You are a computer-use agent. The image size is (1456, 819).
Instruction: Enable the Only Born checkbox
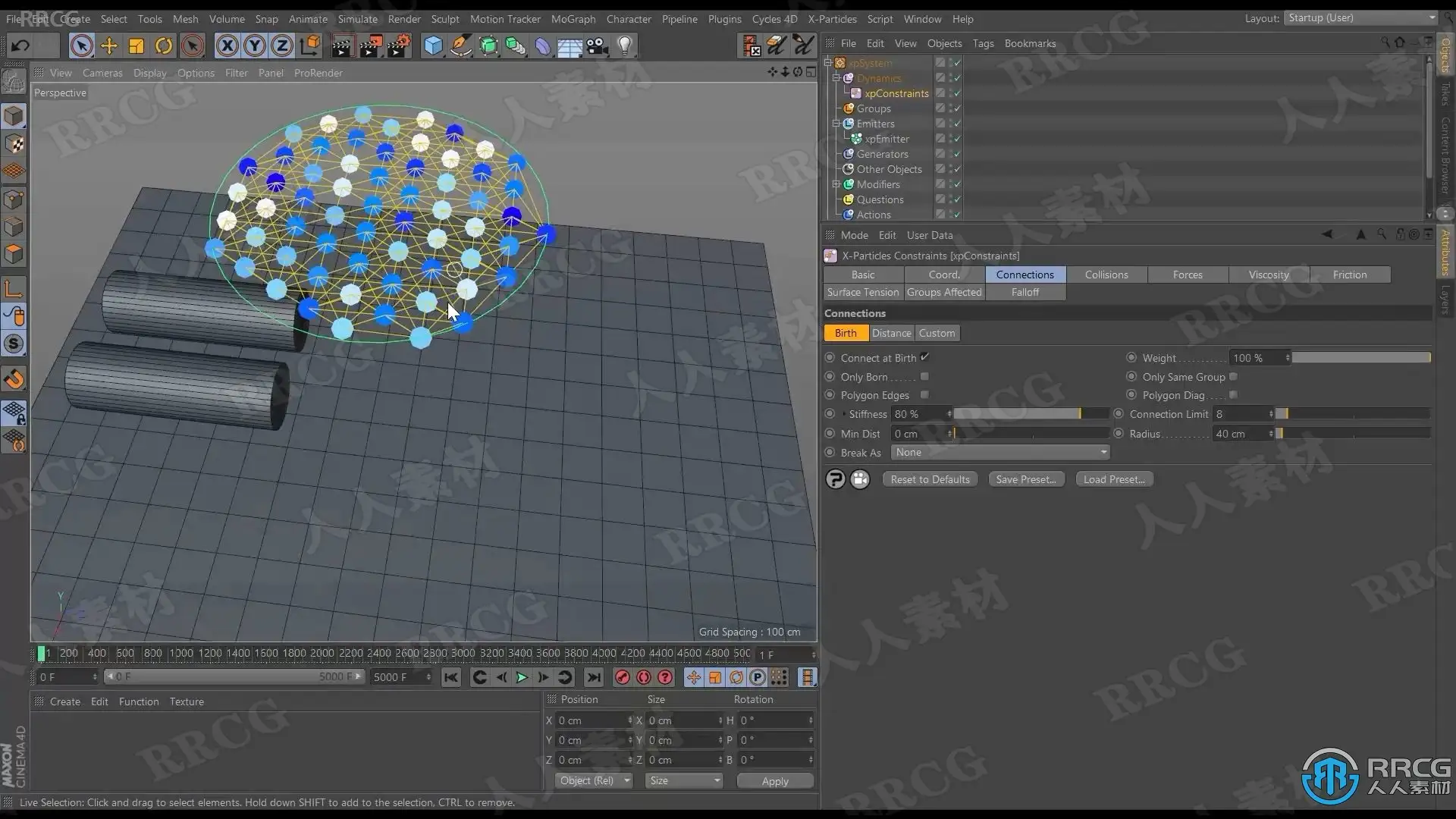[924, 377]
